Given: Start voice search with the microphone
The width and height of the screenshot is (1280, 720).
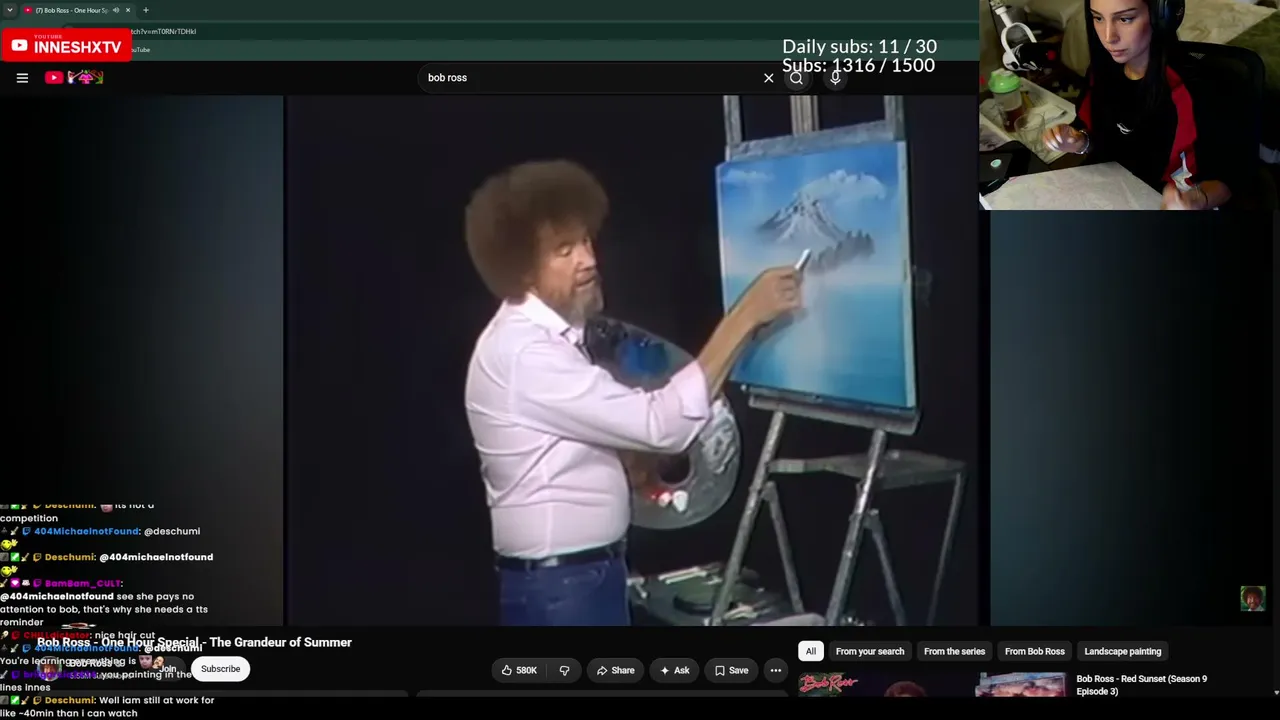Looking at the screenshot, I should coord(835,78).
